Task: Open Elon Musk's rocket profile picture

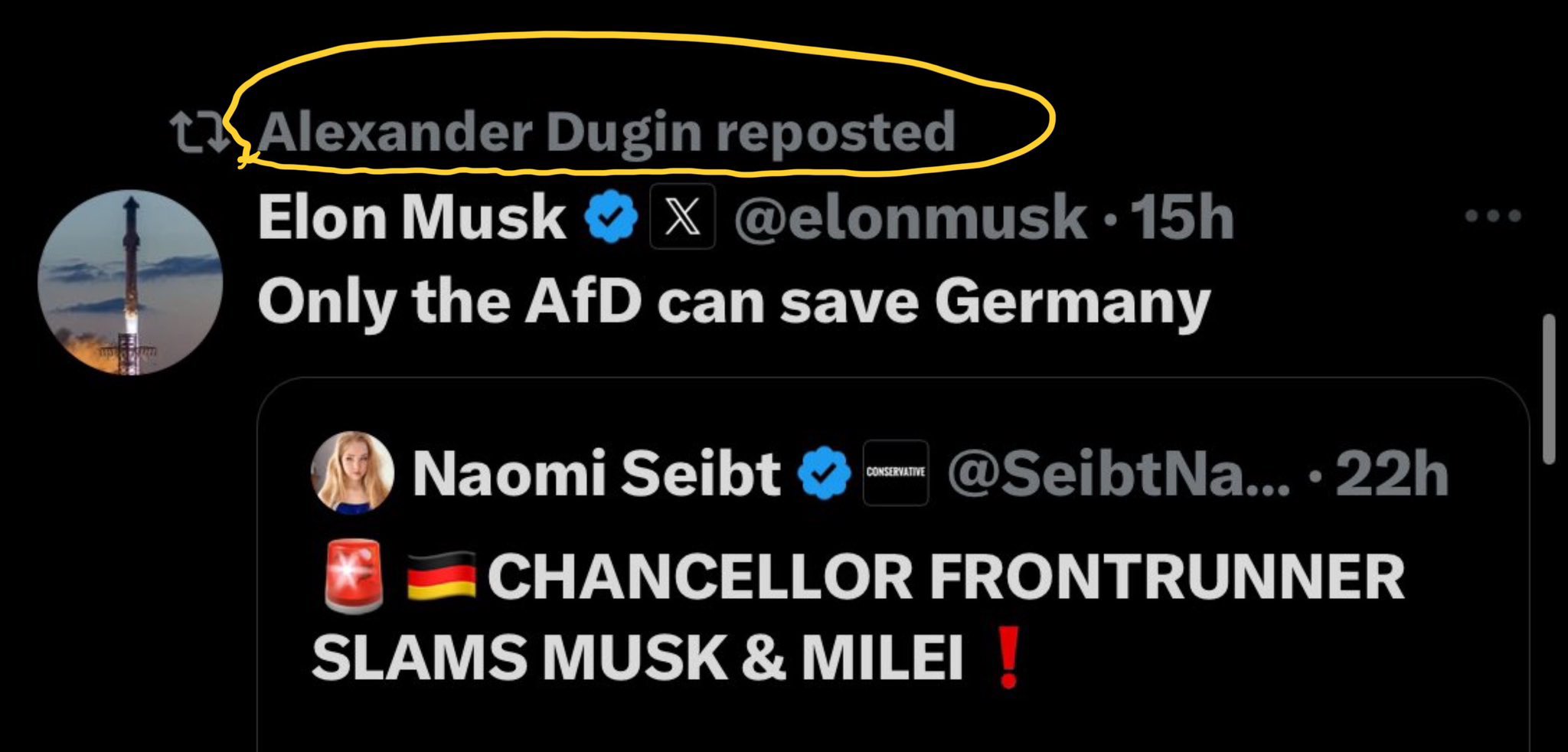Action: tap(130, 283)
